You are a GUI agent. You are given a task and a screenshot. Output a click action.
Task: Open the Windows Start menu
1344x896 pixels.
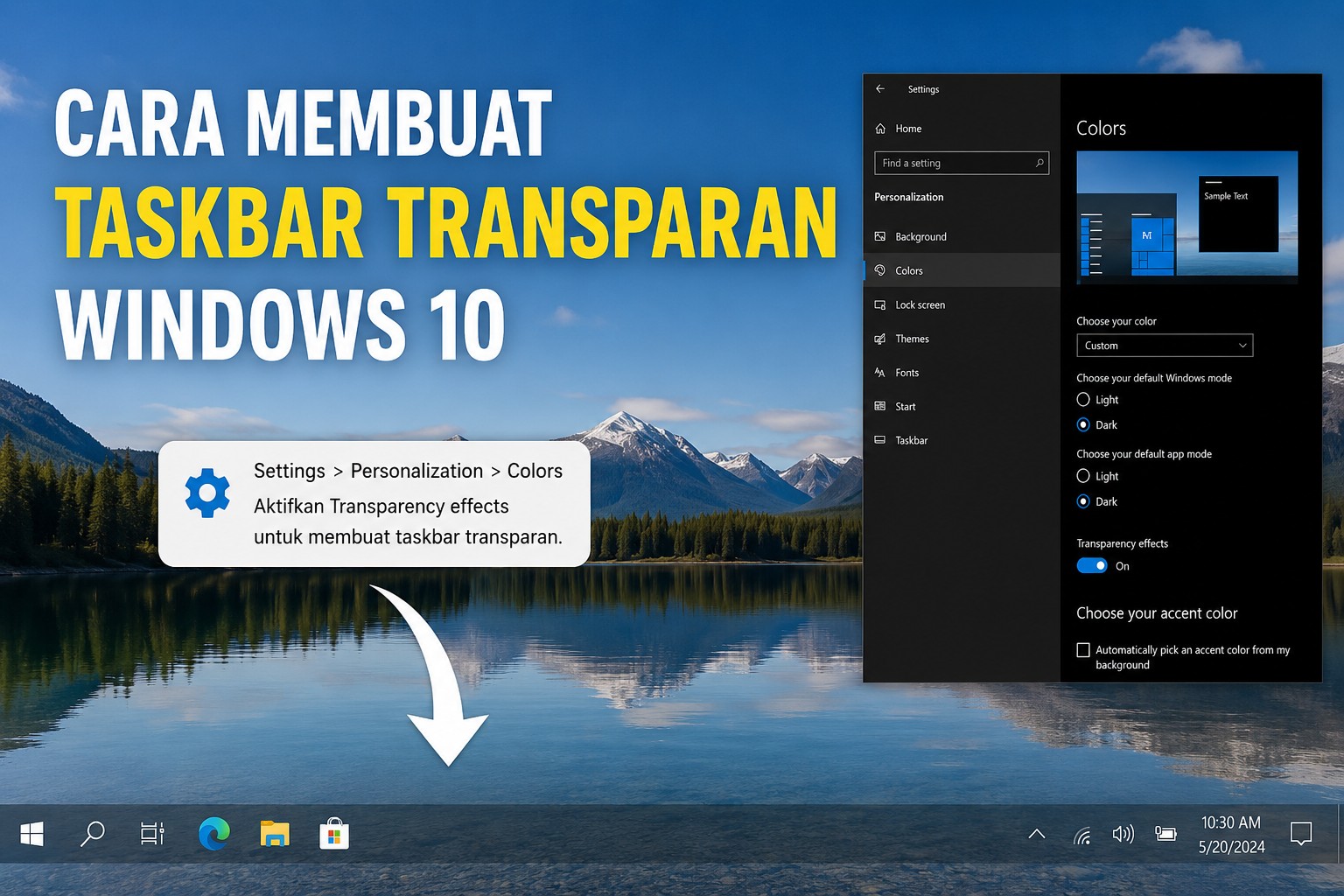point(31,834)
